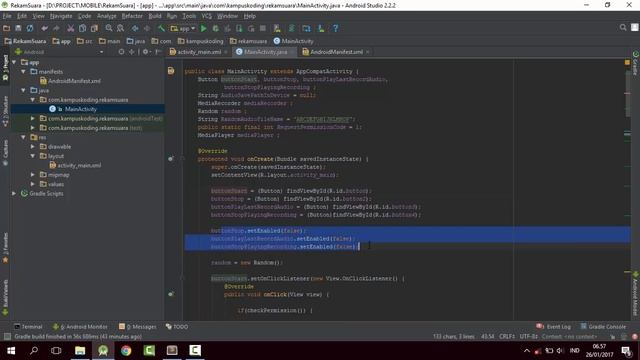This screenshot has height=360, width=640.
Task: Click the Redo arrow icon
Action: [56, 28]
